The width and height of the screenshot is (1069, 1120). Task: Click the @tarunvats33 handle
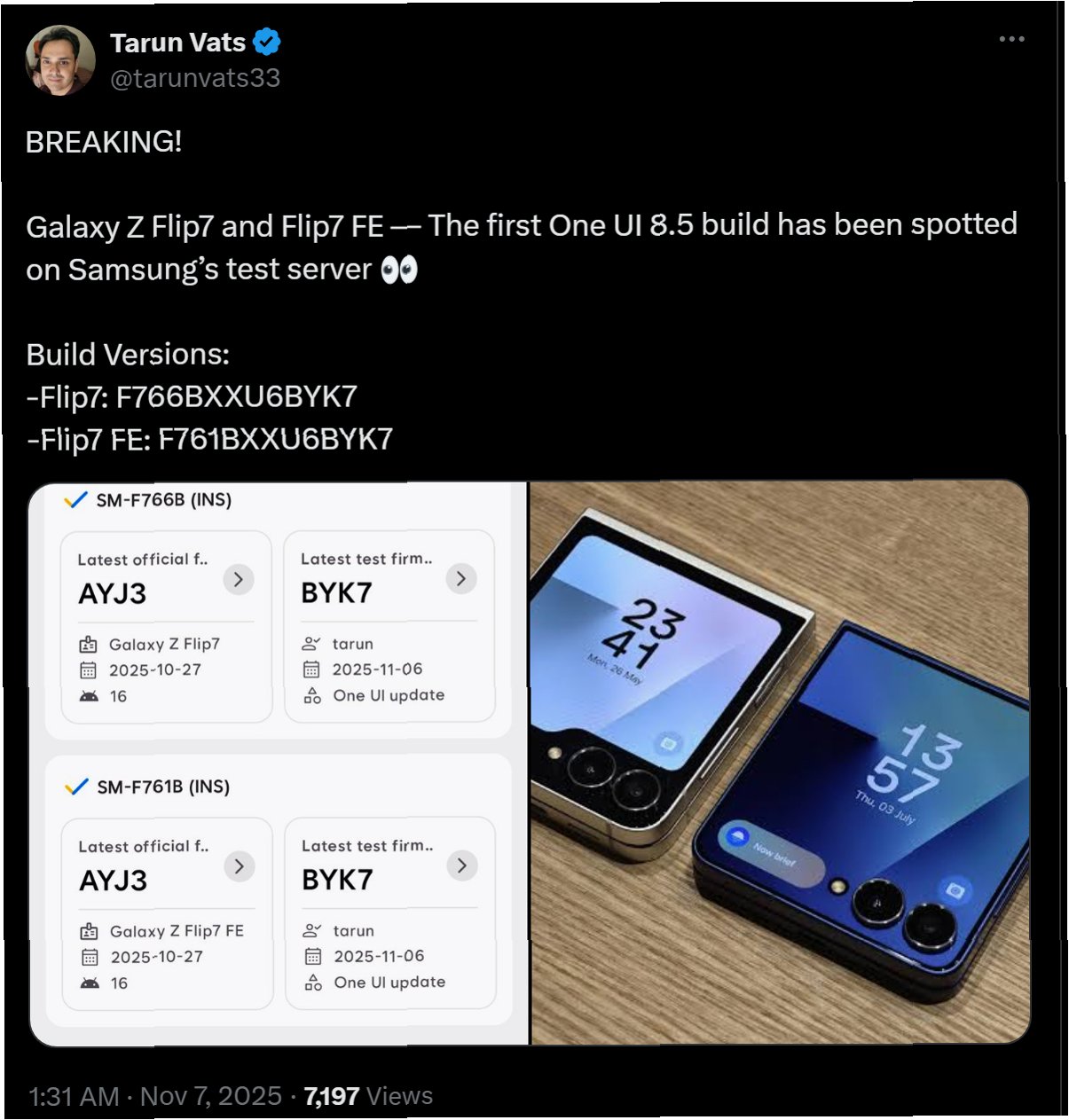[195, 78]
